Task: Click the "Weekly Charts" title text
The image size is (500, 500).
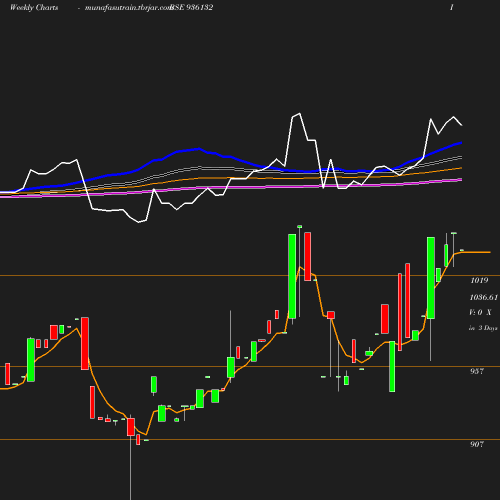Action: click(34, 8)
